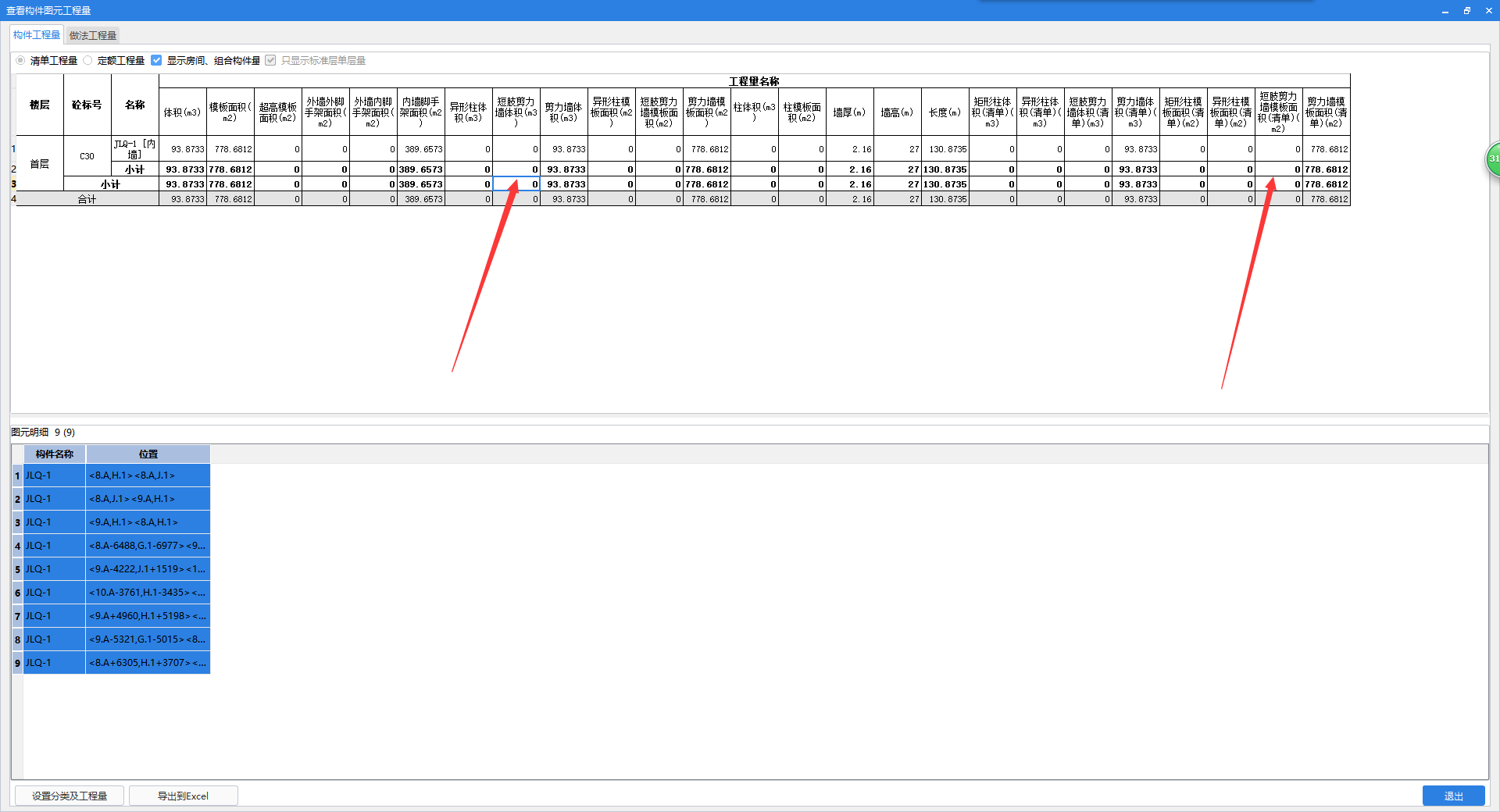Click the blue 退出 button
The height and width of the screenshot is (812, 1500).
coord(1453,796)
